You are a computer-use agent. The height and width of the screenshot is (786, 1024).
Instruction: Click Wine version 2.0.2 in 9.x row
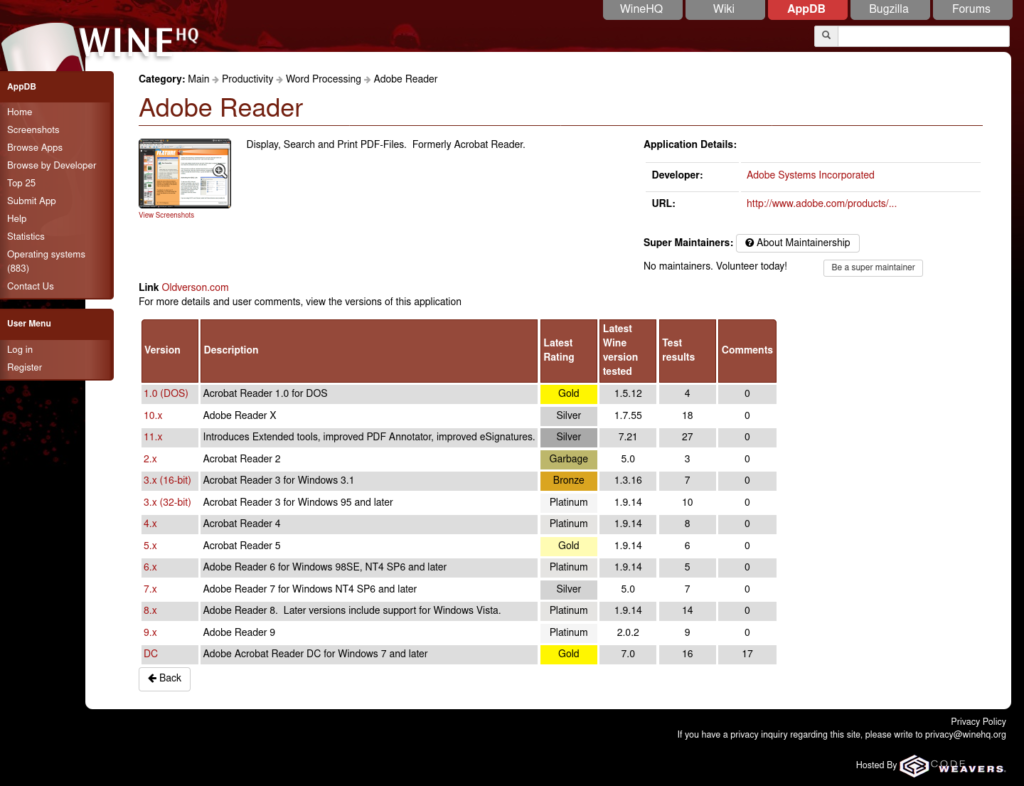628,633
